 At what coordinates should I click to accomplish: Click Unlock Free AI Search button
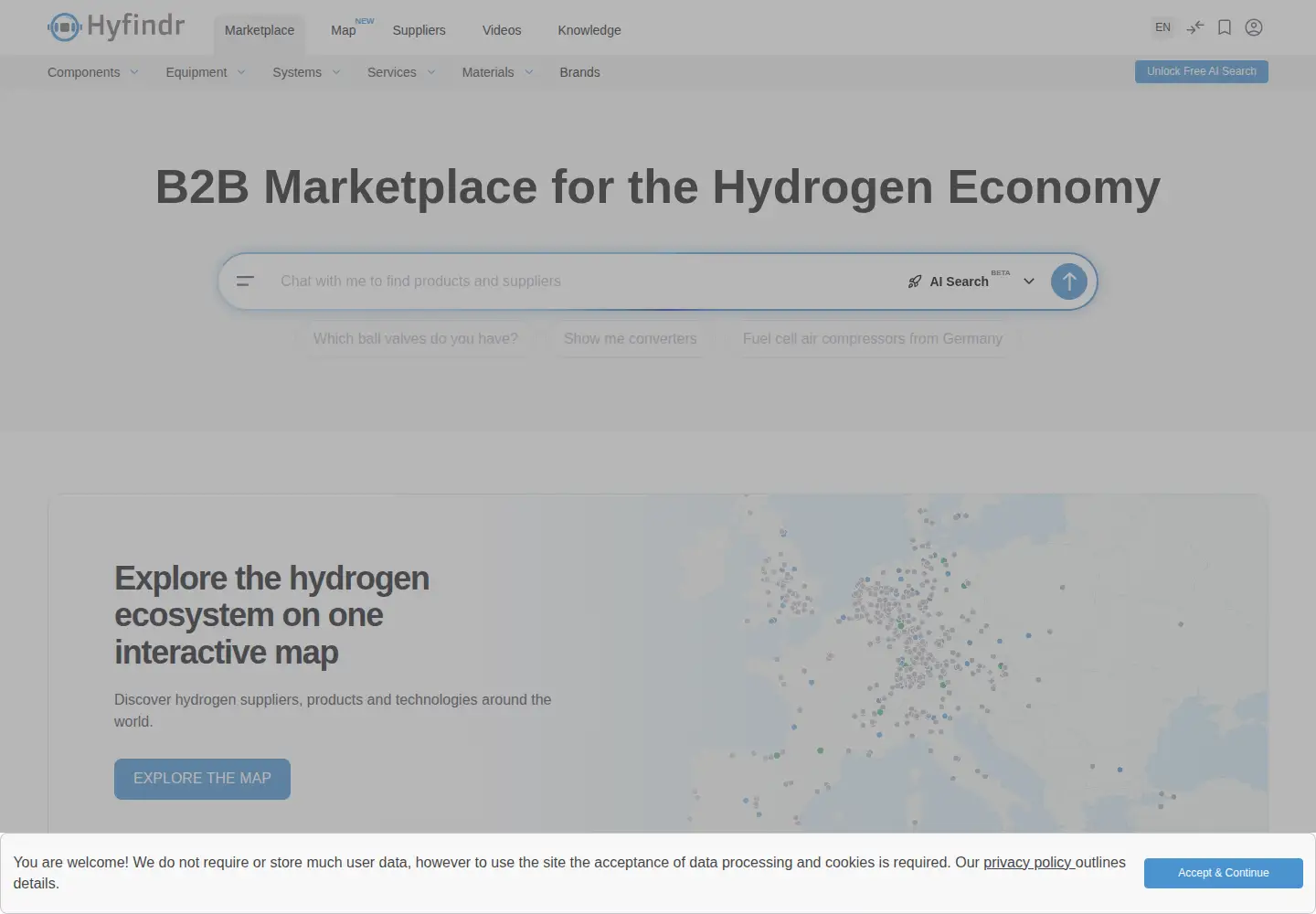click(1202, 71)
